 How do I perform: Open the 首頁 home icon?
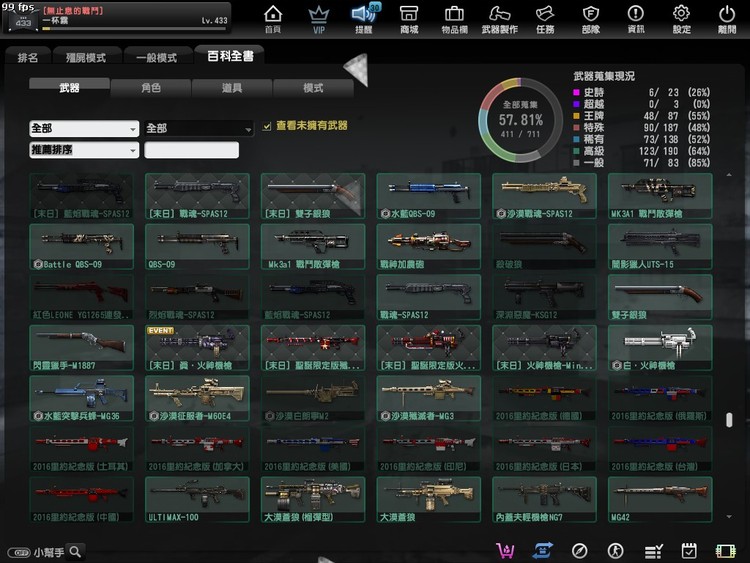click(272, 17)
